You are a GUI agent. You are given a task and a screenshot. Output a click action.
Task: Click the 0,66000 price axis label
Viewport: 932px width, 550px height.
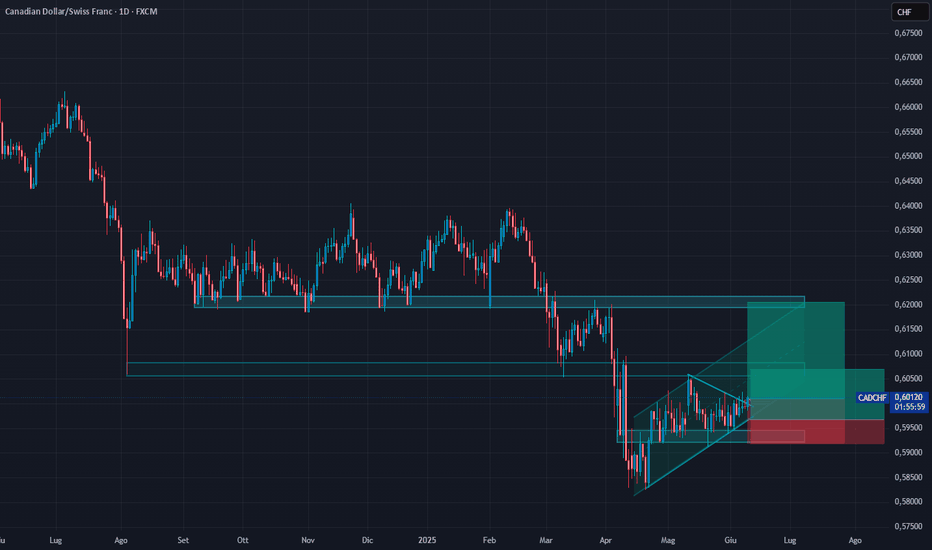909,107
